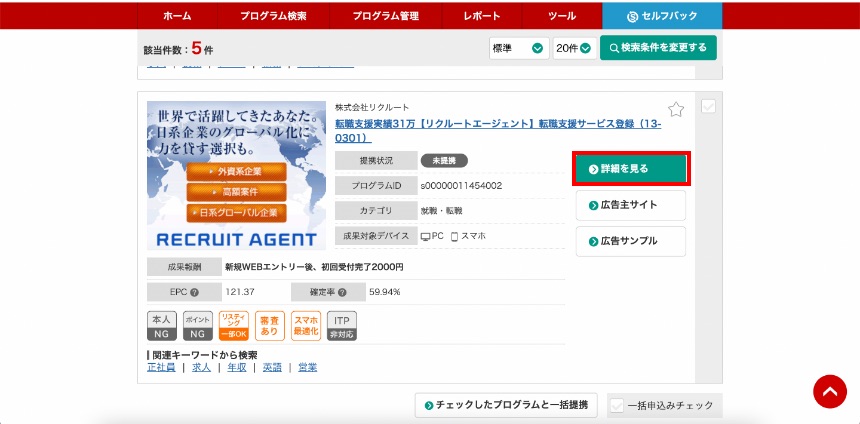The image size is (860, 424).
Task: Click the リスティング 一部OK badge icon
Action: point(234,326)
